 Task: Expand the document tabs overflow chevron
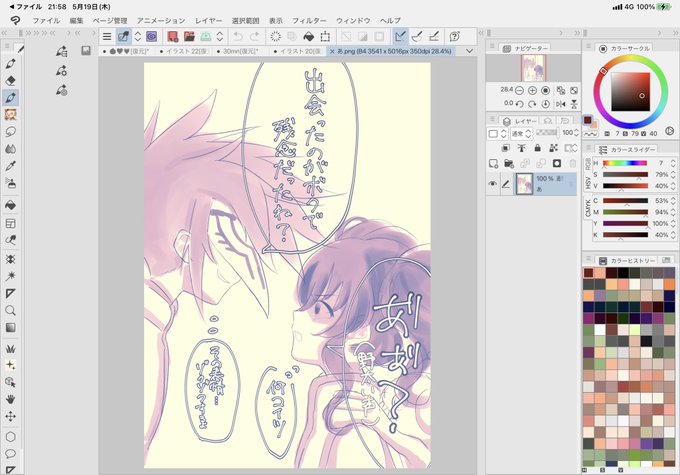pyautogui.click(x=469, y=51)
